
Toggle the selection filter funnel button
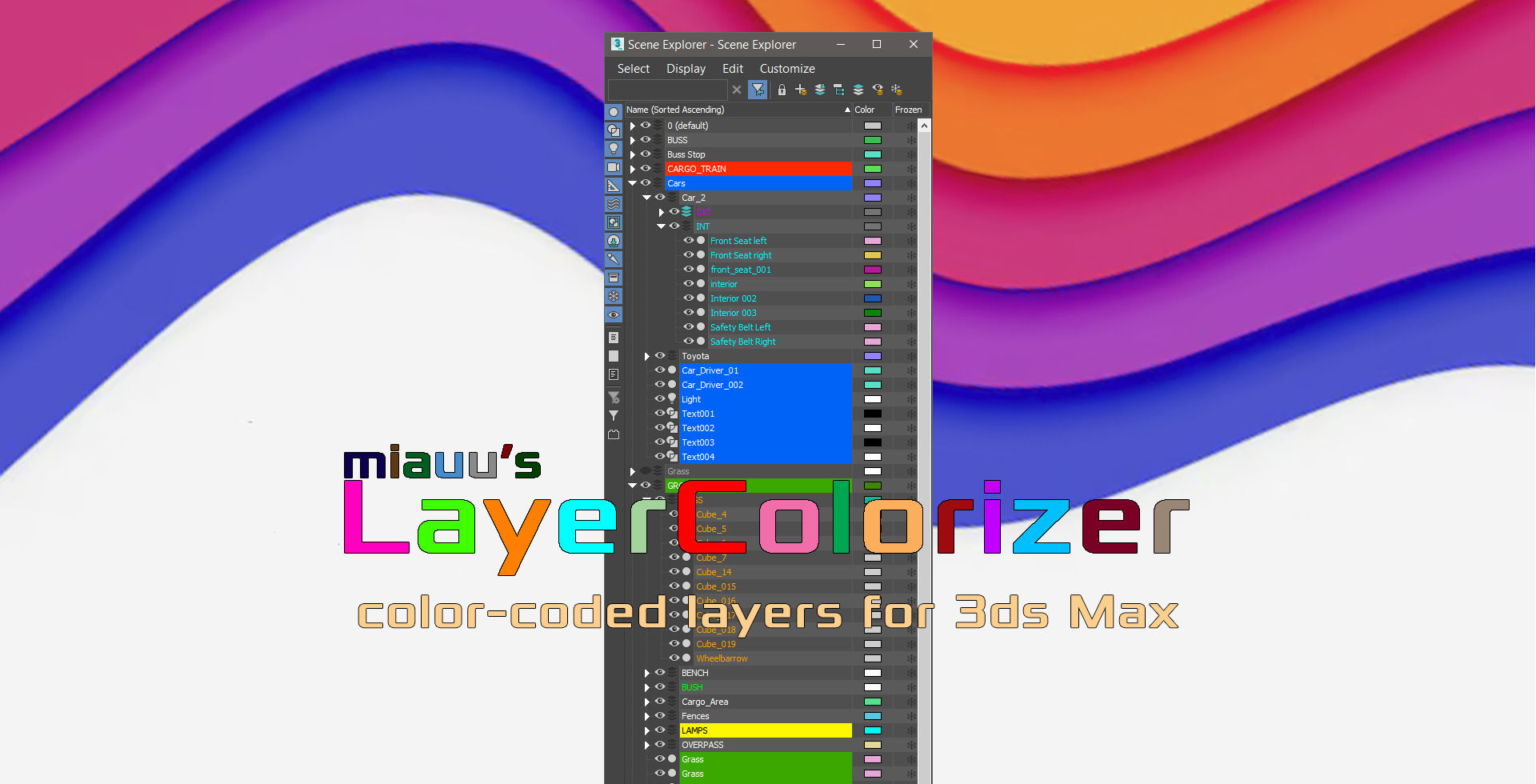click(758, 90)
